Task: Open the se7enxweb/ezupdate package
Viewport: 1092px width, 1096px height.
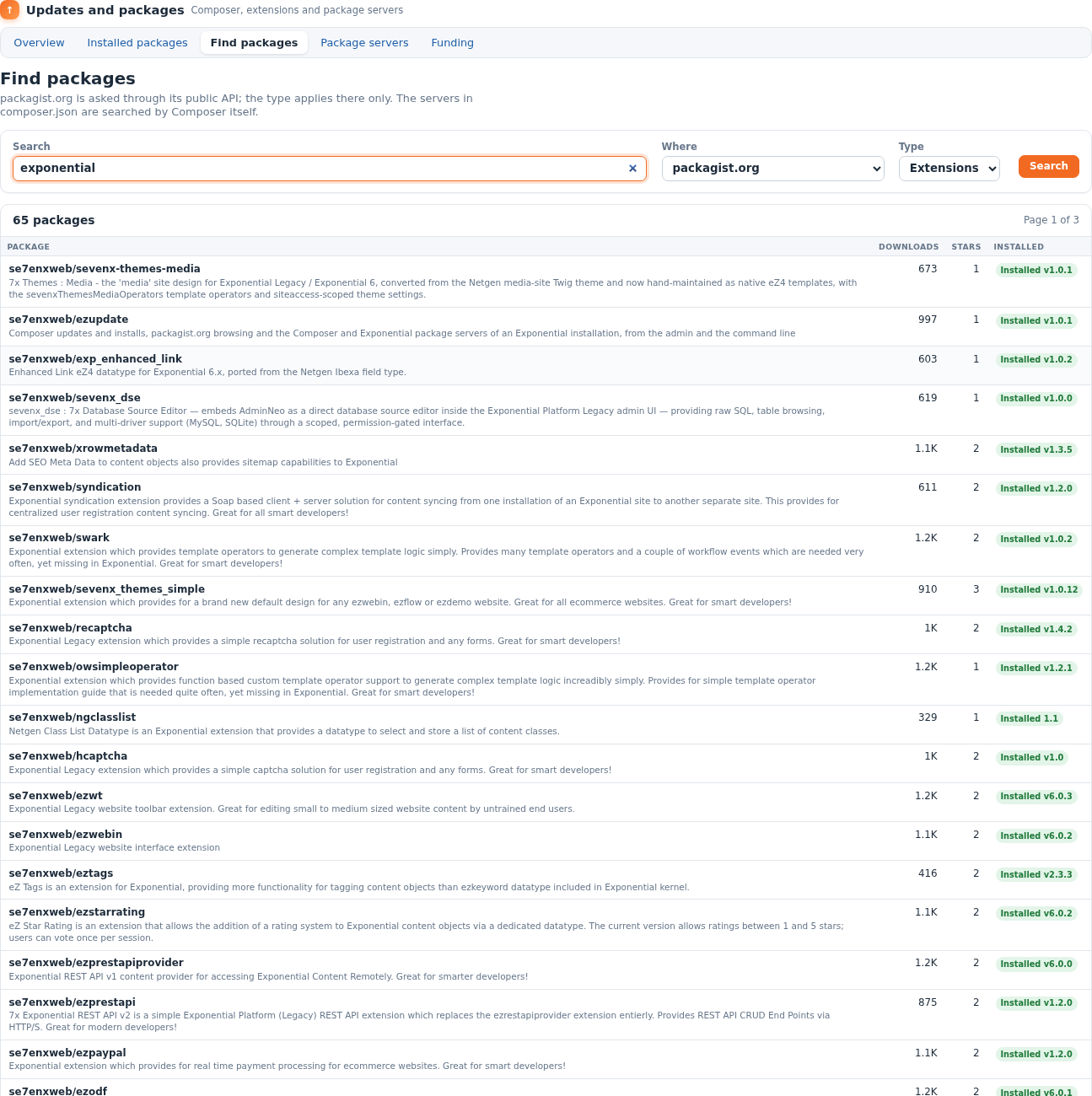Action: click(68, 320)
